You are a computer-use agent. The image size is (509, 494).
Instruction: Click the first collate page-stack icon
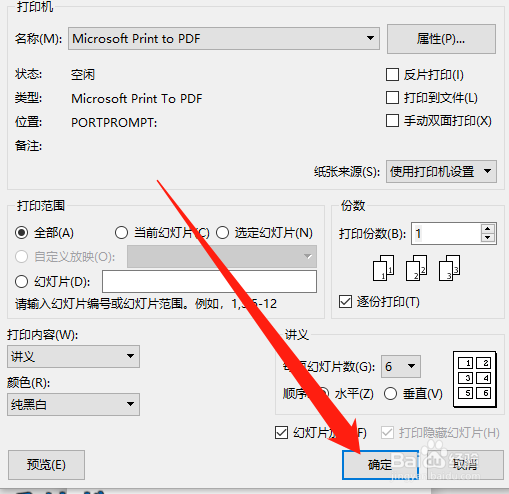[383, 268]
